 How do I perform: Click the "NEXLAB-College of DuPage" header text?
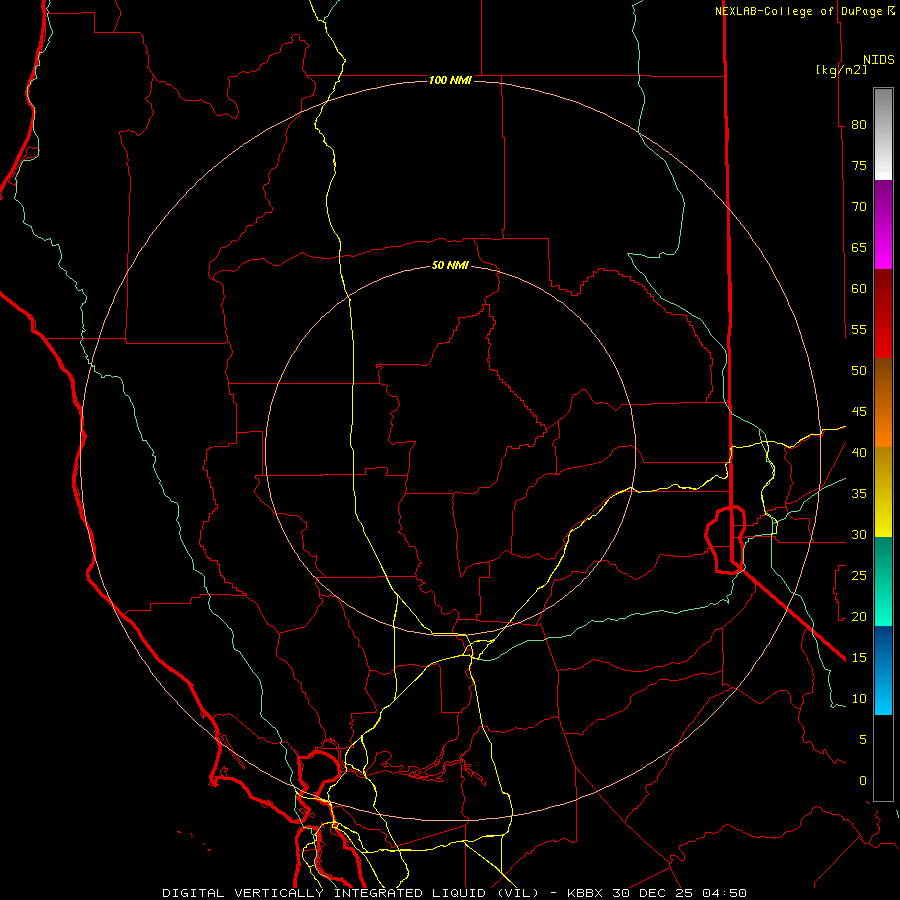pyautogui.click(x=799, y=11)
